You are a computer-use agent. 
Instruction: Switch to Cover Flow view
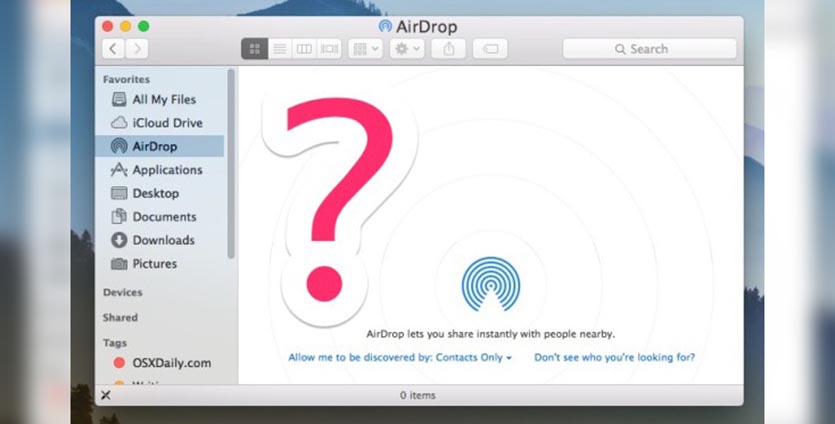click(x=329, y=49)
